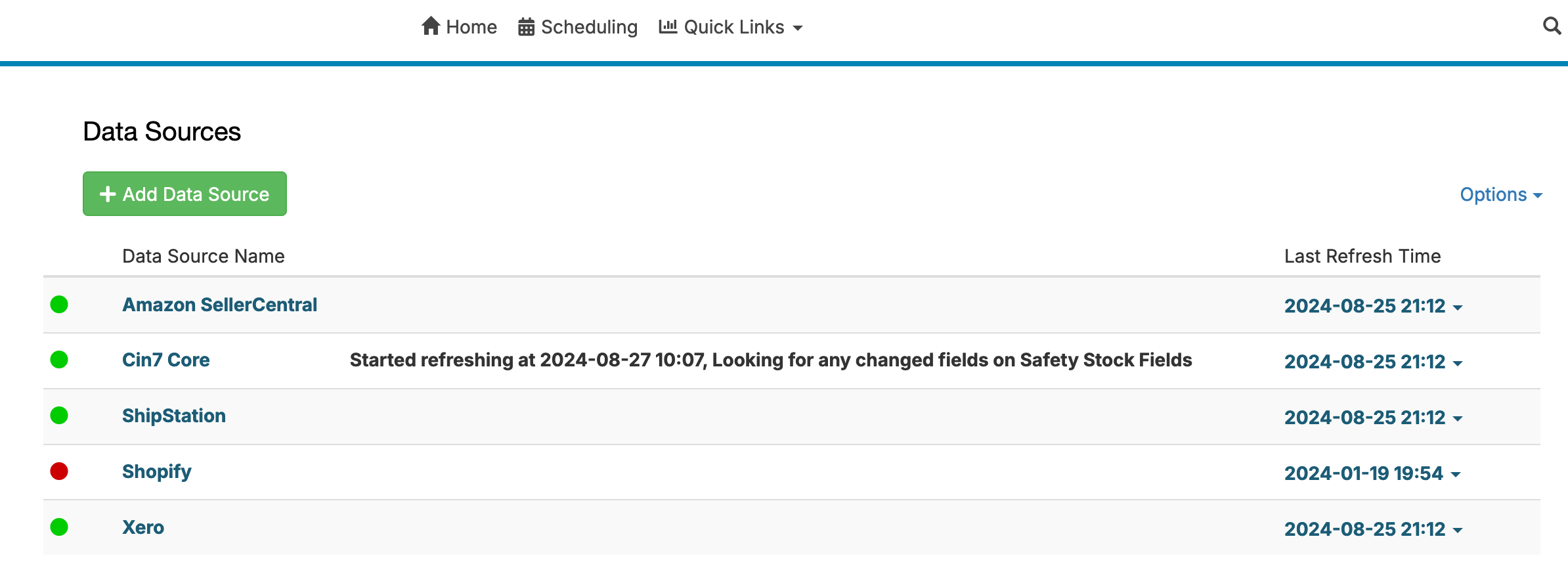Click the Scheduling calendar icon

click(526, 27)
